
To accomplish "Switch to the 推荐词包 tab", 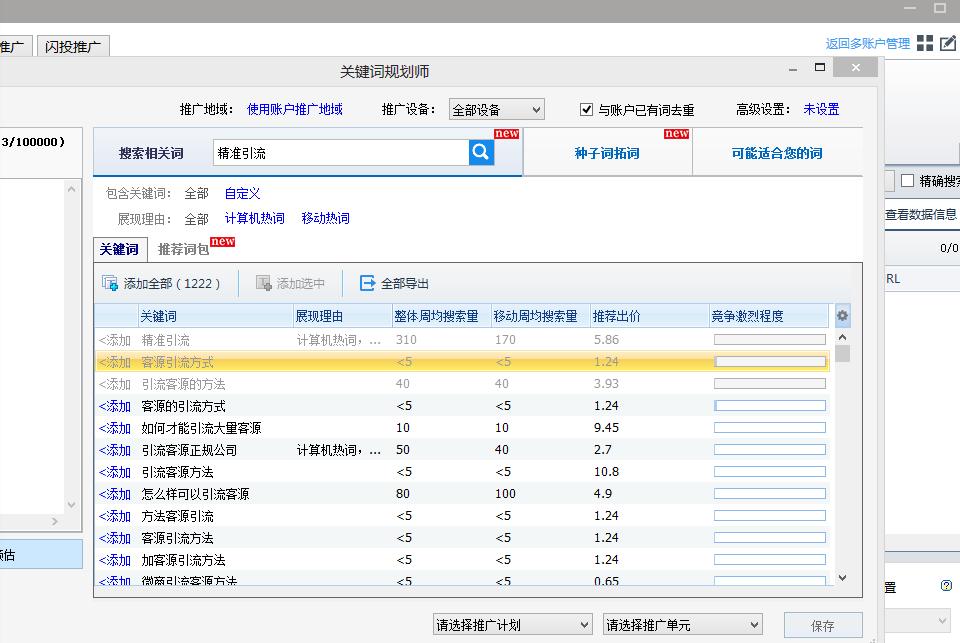I will click(185, 249).
